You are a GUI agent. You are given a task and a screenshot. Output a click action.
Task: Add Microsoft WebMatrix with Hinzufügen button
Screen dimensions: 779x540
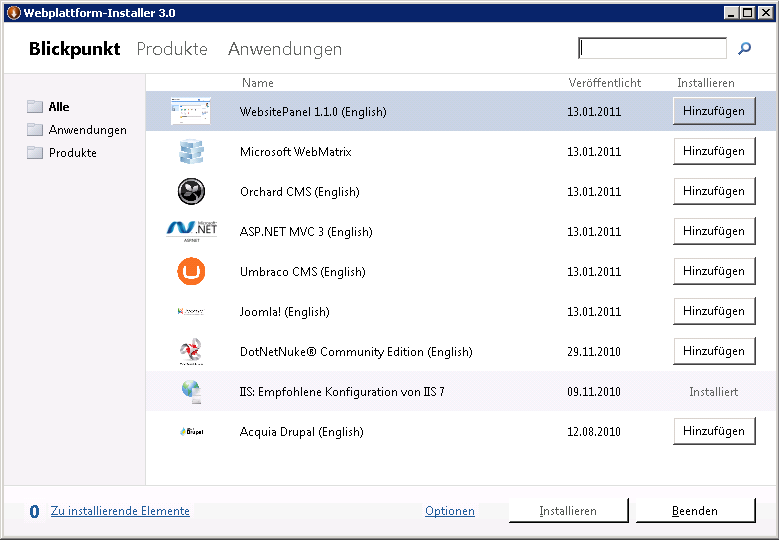tap(713, 151)
